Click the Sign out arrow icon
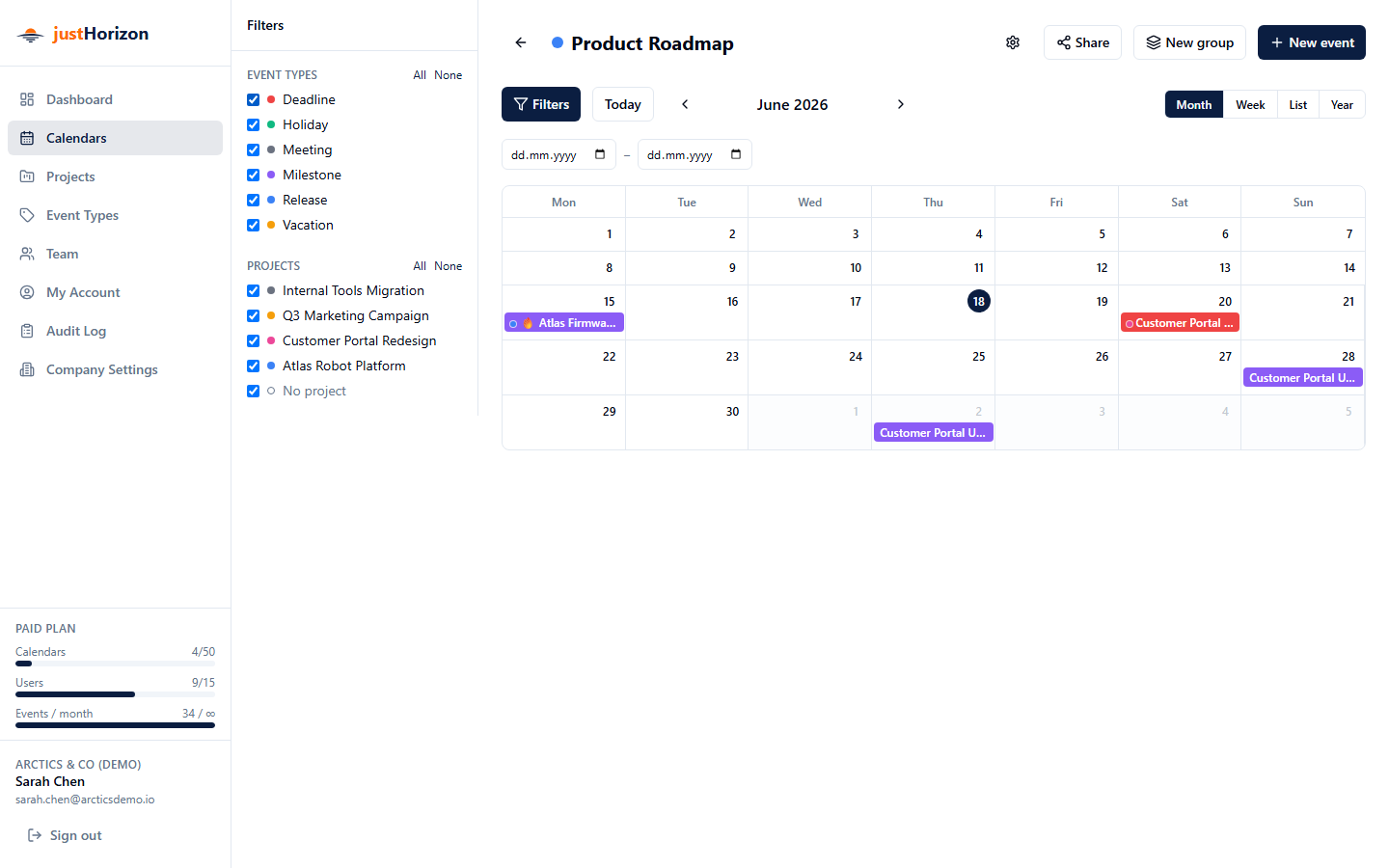Image resolution: width=1389 pixels, height=868 pixels. [35, 835]
